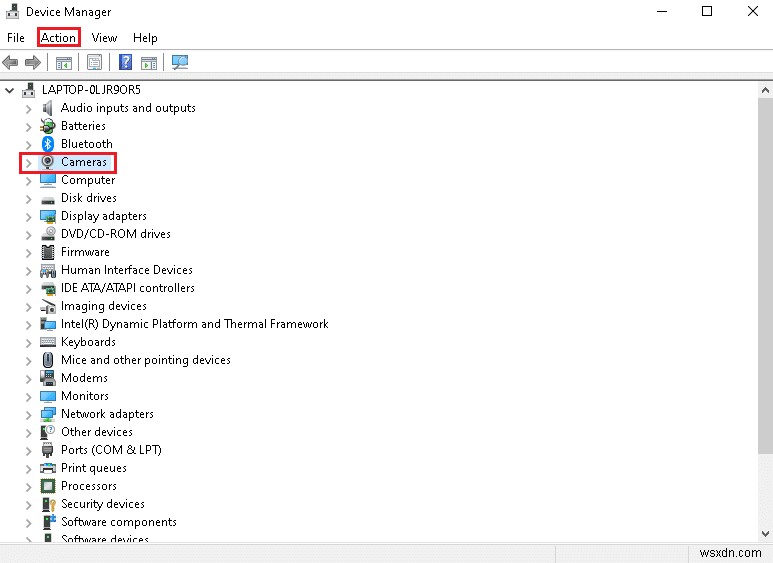Open the File menu
The height and width of the screenshot is (563, 773).
coord(16,38)
